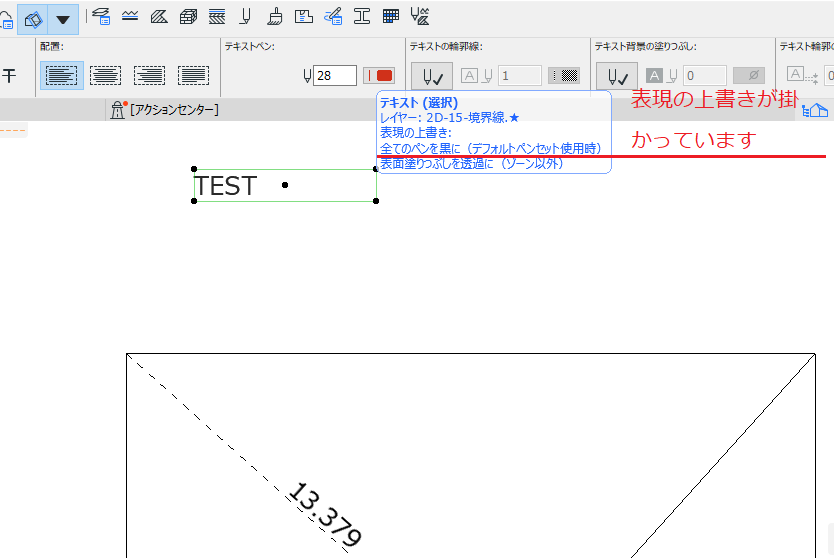834x558 pixels.
Task: Open the pens and colors icon
Action: (x=245, y=16)
